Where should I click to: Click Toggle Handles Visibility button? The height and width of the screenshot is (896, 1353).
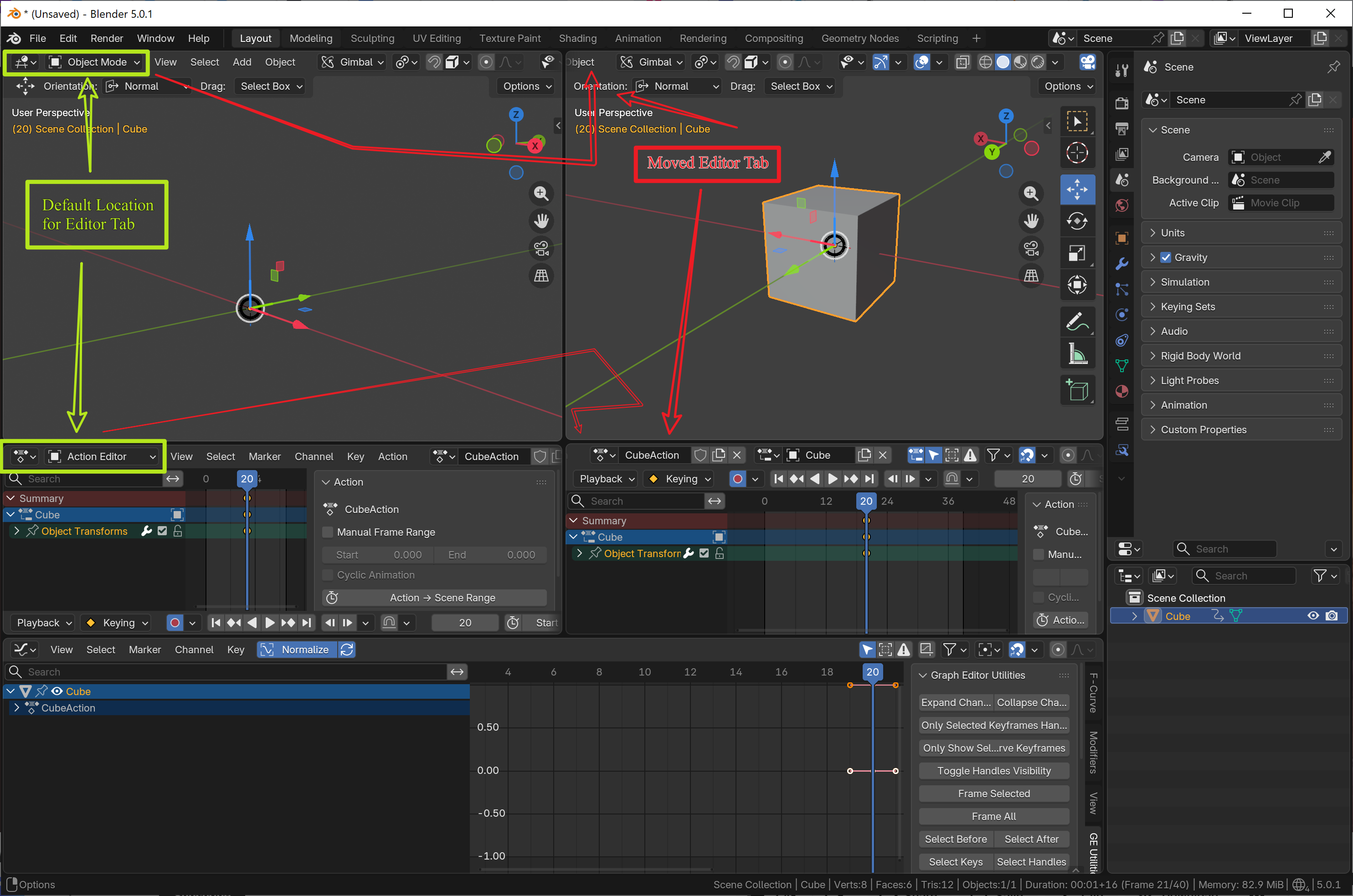pos(994,771)
